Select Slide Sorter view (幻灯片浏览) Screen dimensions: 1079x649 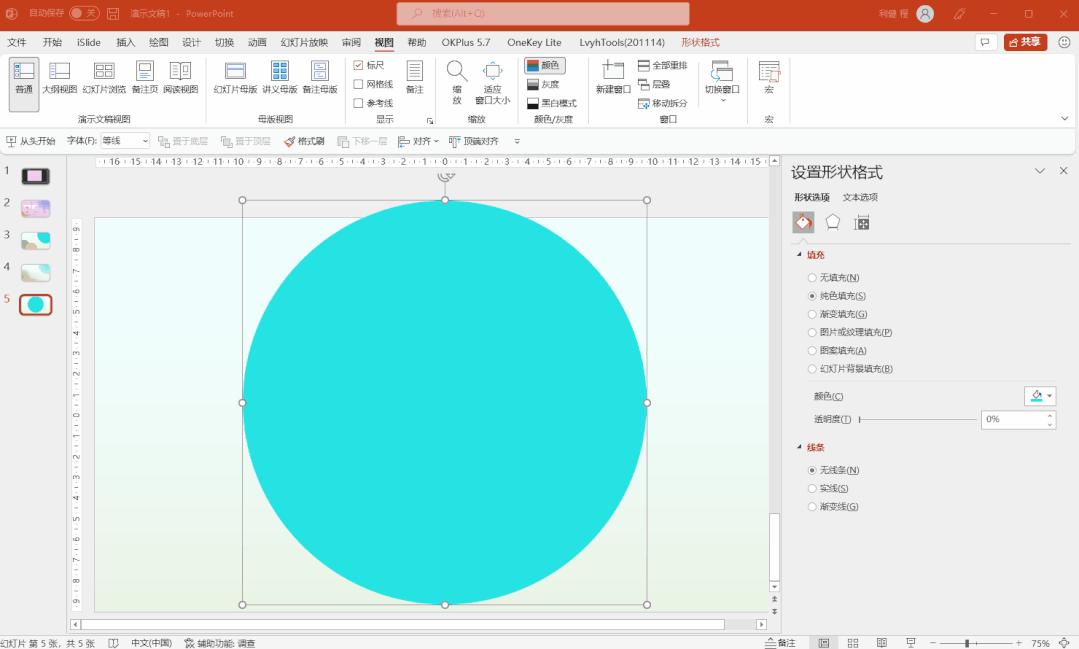pyautogui.click(x=103, y=80)
